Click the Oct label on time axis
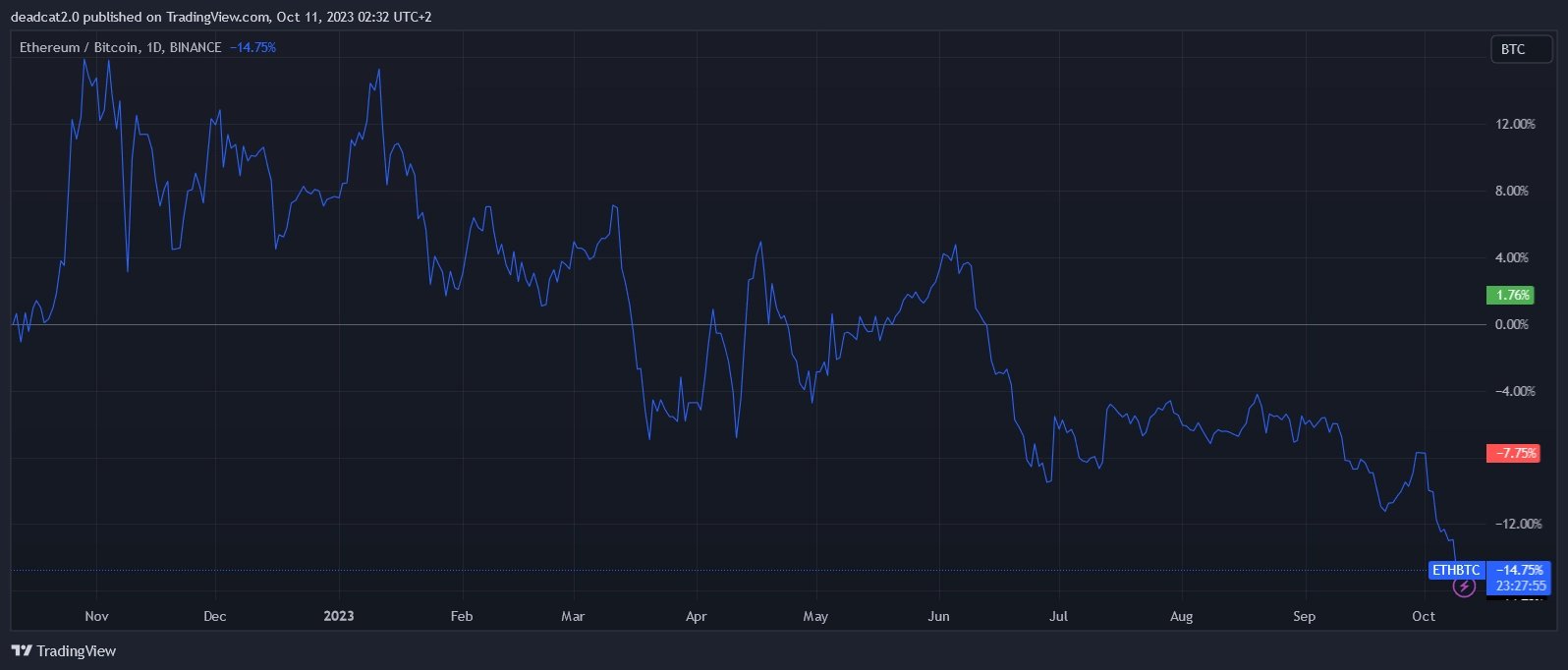 click(x=1423, y=616)
